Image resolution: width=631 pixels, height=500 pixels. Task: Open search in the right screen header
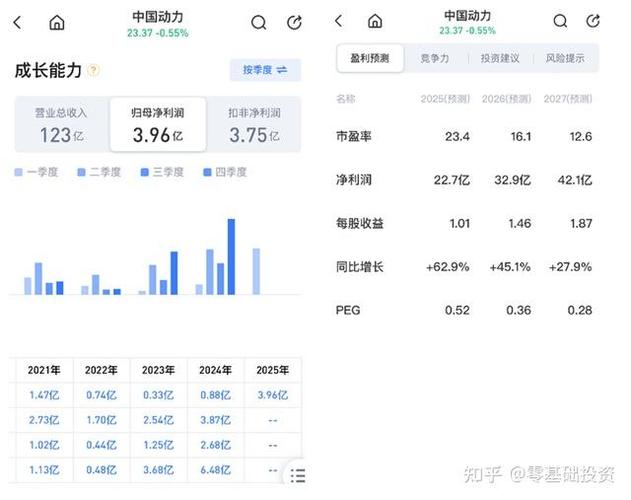click(560, 21)
